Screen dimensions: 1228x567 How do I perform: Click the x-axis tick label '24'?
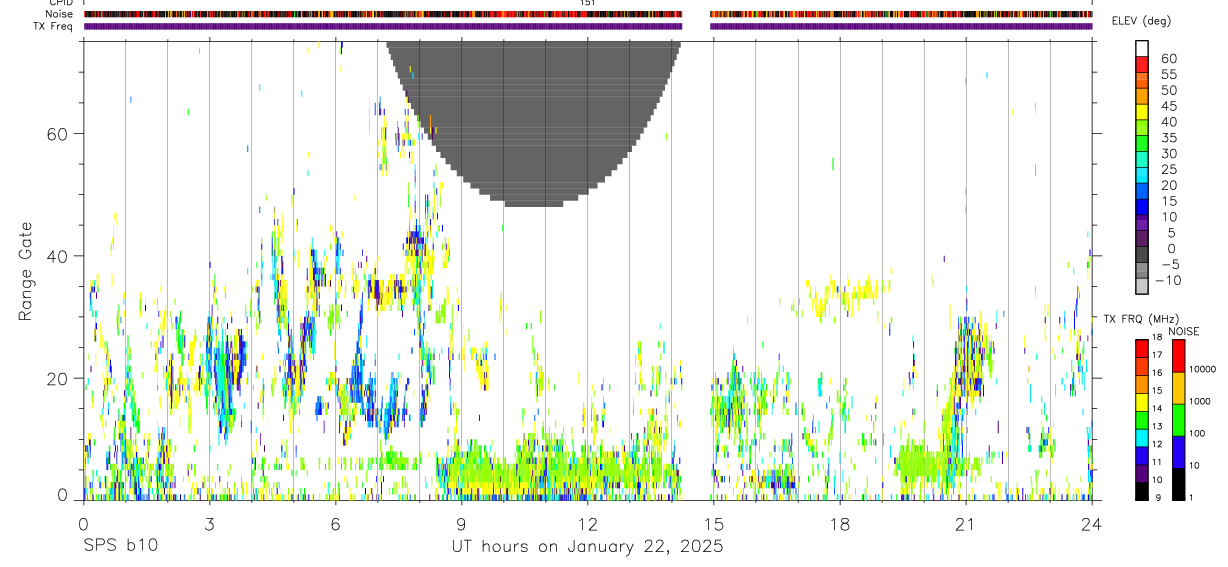[1092, 524]
